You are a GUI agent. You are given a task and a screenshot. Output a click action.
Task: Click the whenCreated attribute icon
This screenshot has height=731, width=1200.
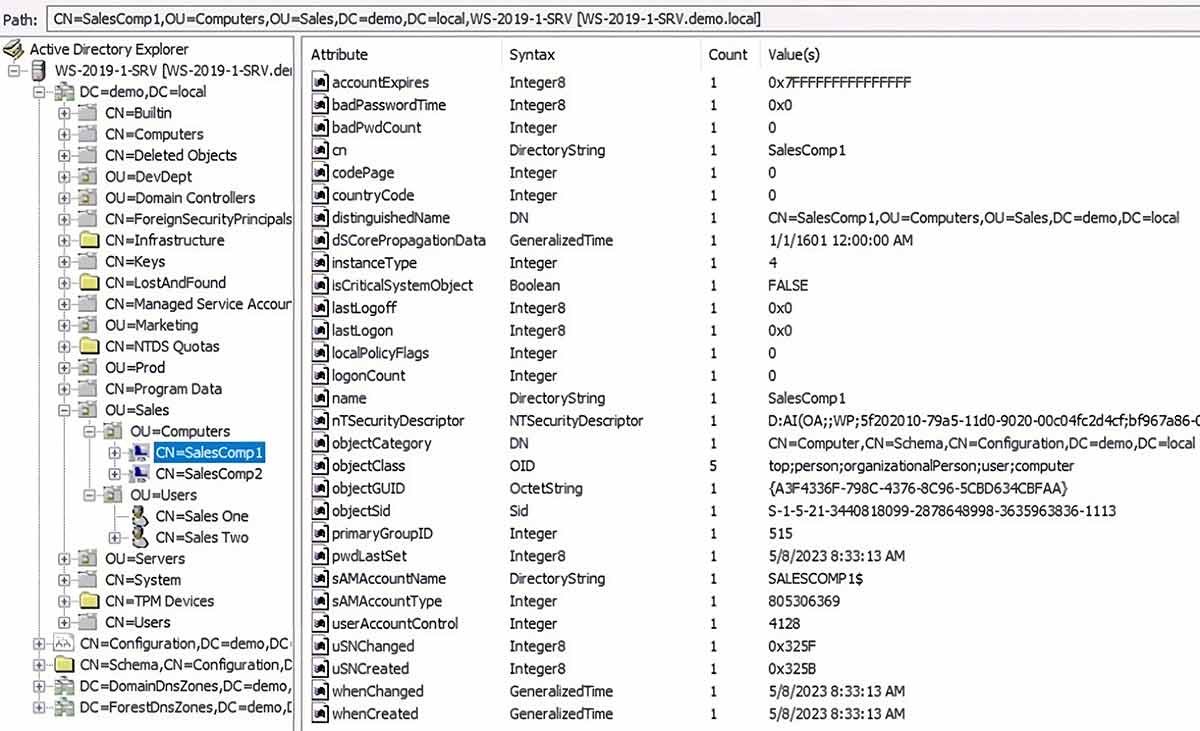pos(320,713)
